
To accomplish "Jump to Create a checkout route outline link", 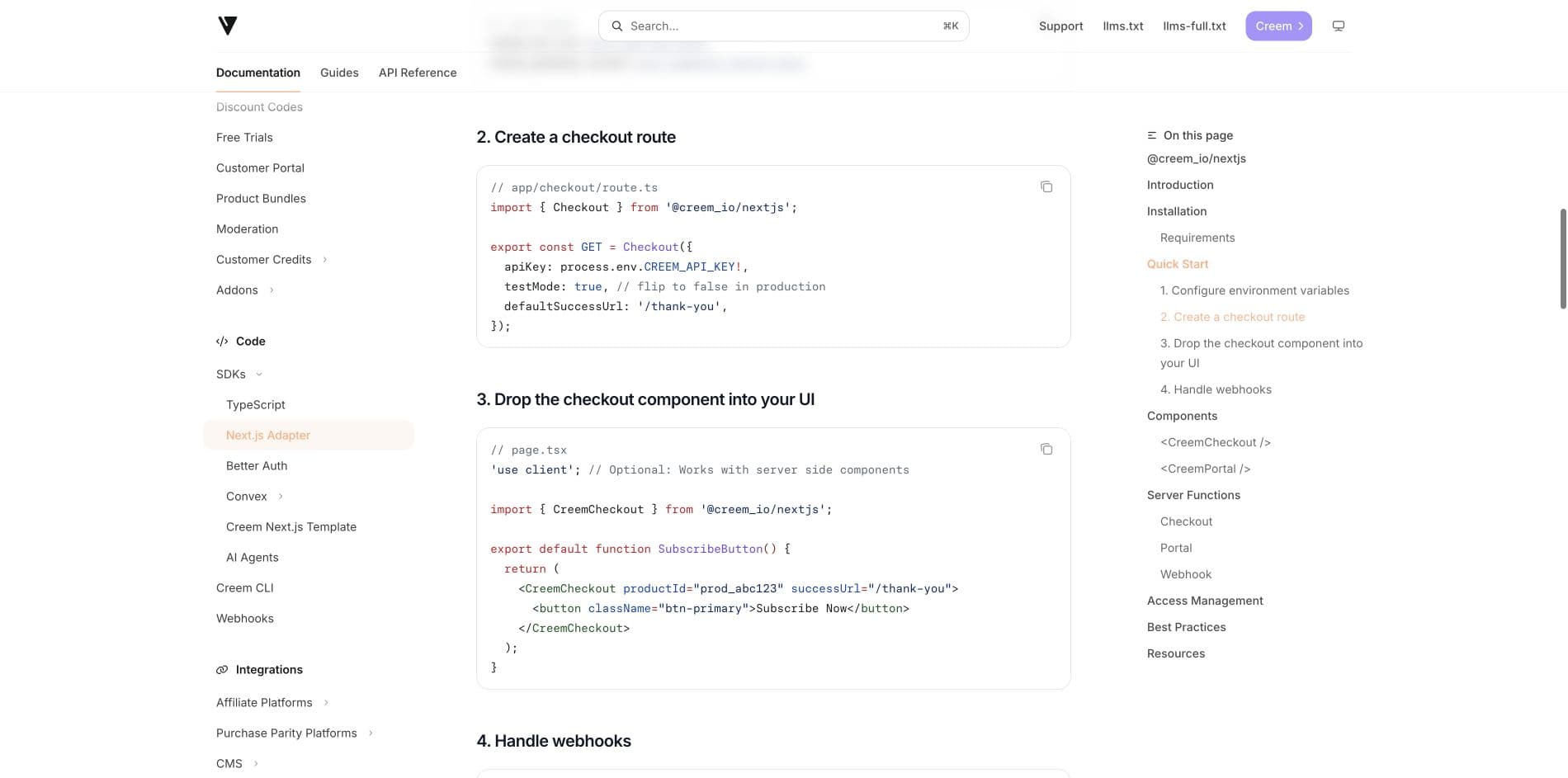I will point(1233,317).
